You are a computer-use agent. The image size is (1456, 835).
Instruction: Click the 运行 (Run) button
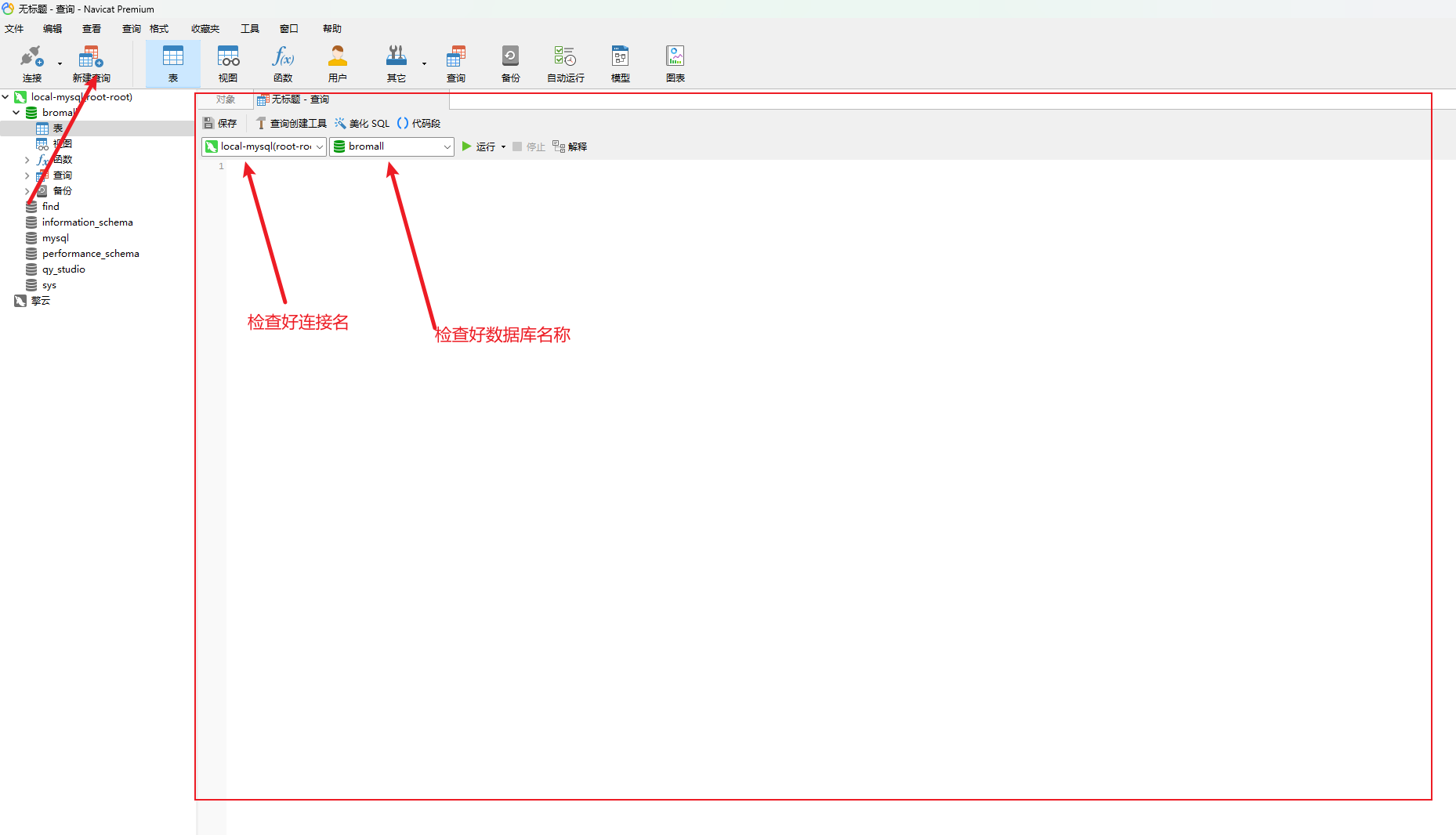pos(478,146)
